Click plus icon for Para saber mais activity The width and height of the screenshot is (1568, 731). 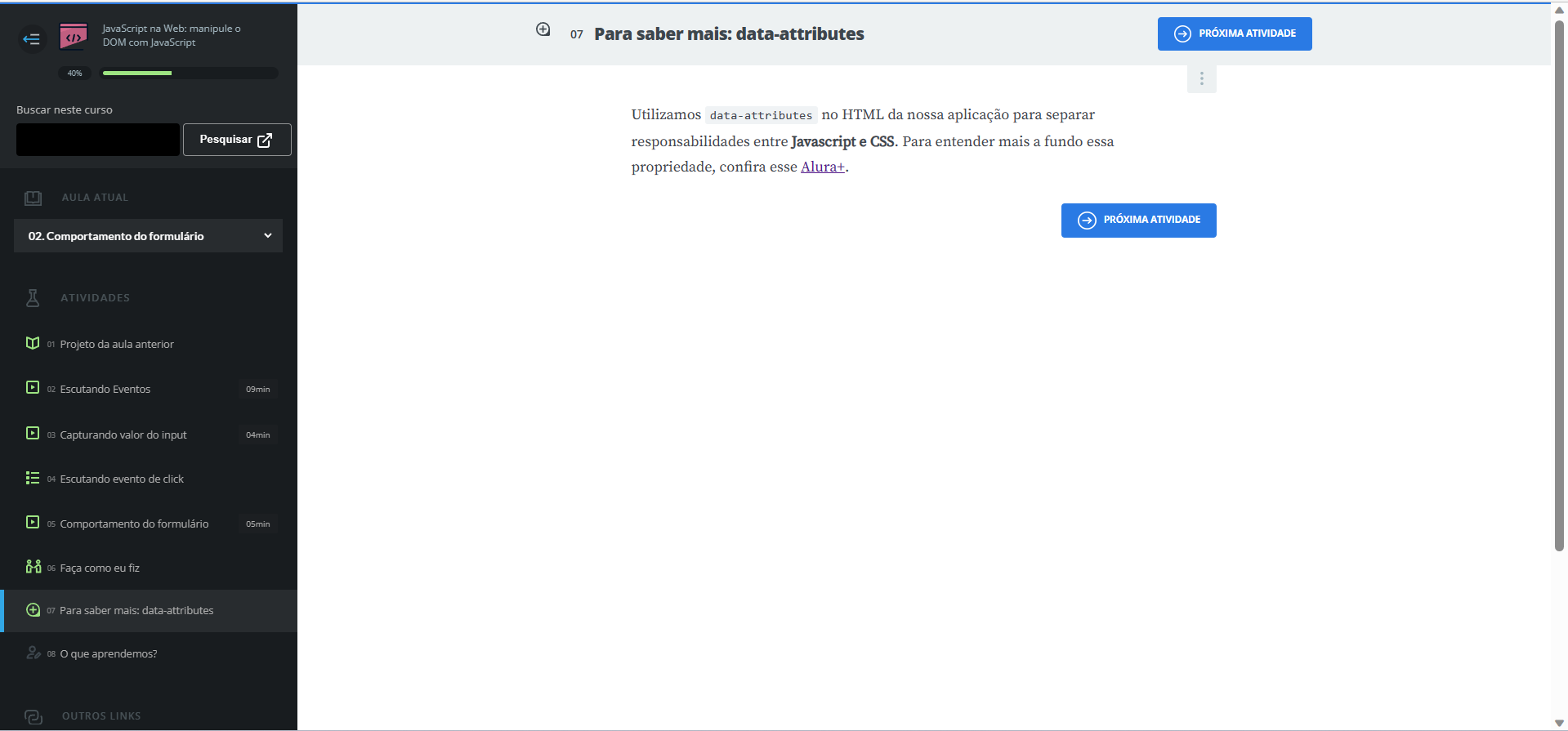33,610
